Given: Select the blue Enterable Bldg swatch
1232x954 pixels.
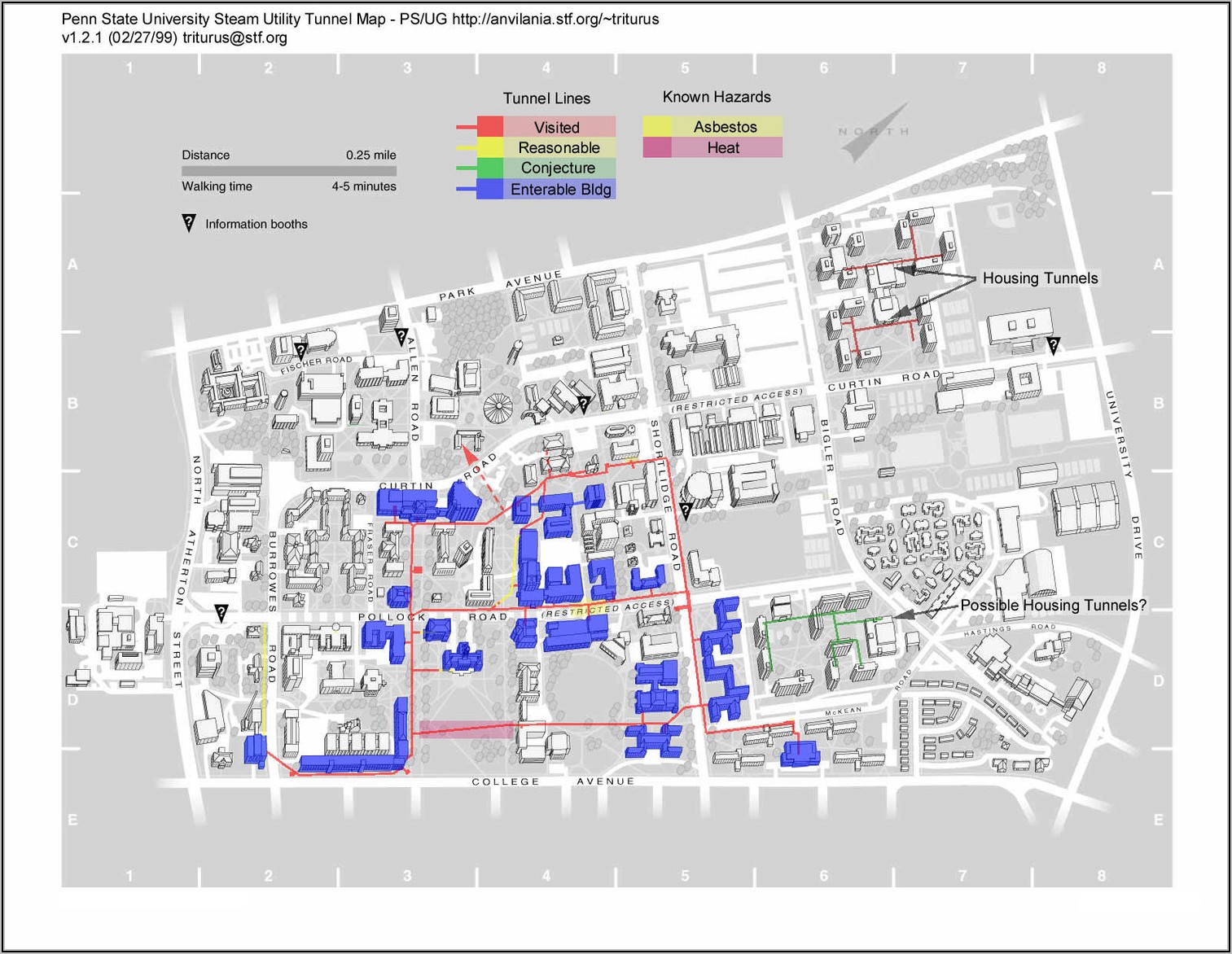Looking at the screenshot, I should coord(490,190).
